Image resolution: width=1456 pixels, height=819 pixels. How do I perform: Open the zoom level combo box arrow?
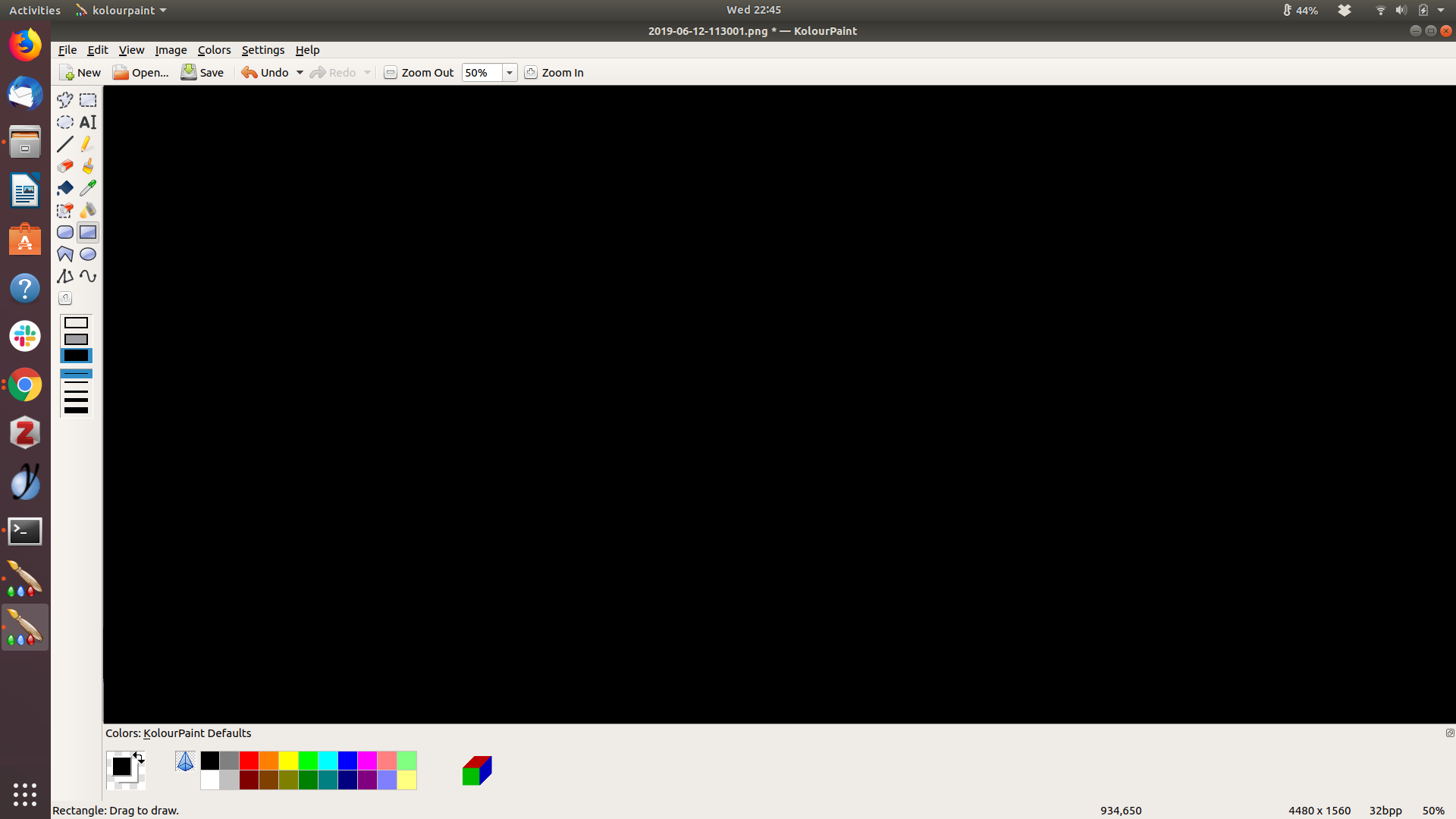pyautogui.click(x=510, y=73)
